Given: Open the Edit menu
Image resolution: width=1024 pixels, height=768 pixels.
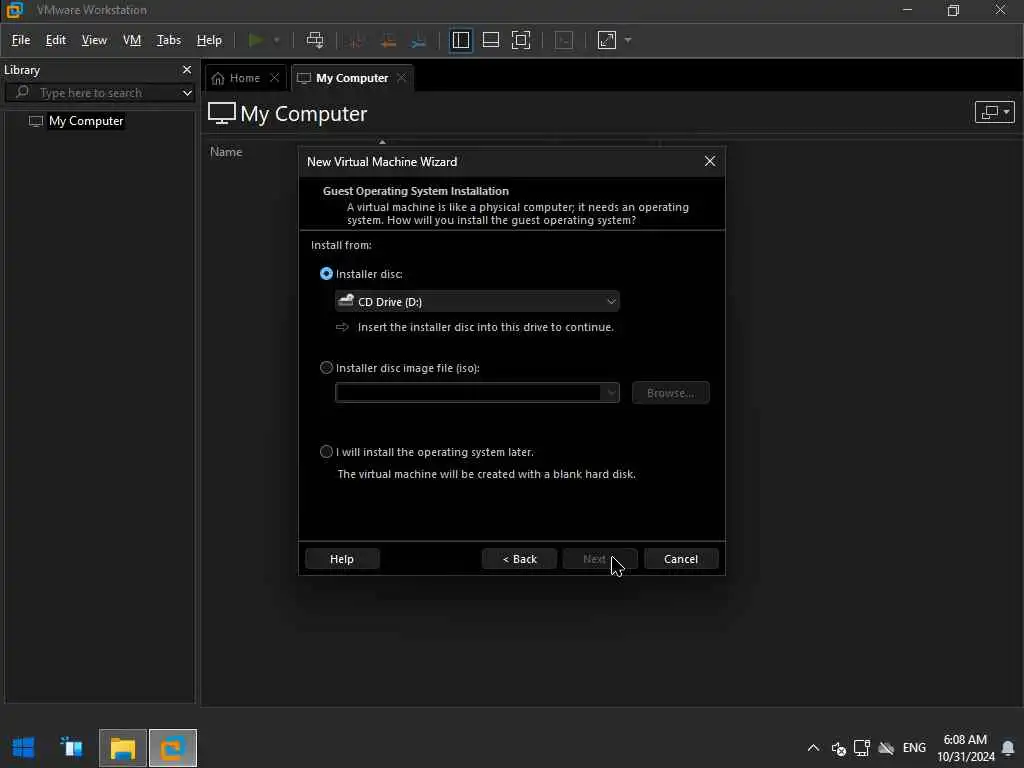Looking at the screenshot, I should (x=56, y=40).
